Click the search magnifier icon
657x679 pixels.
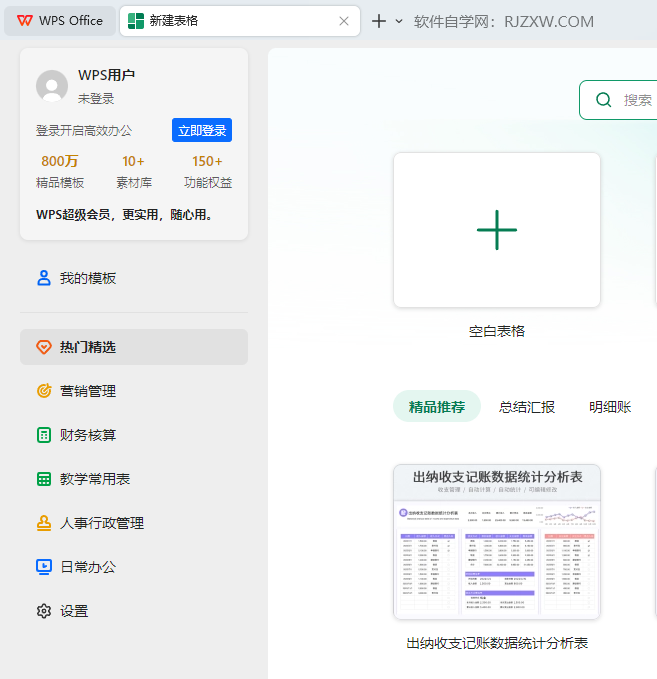(603, 100)
